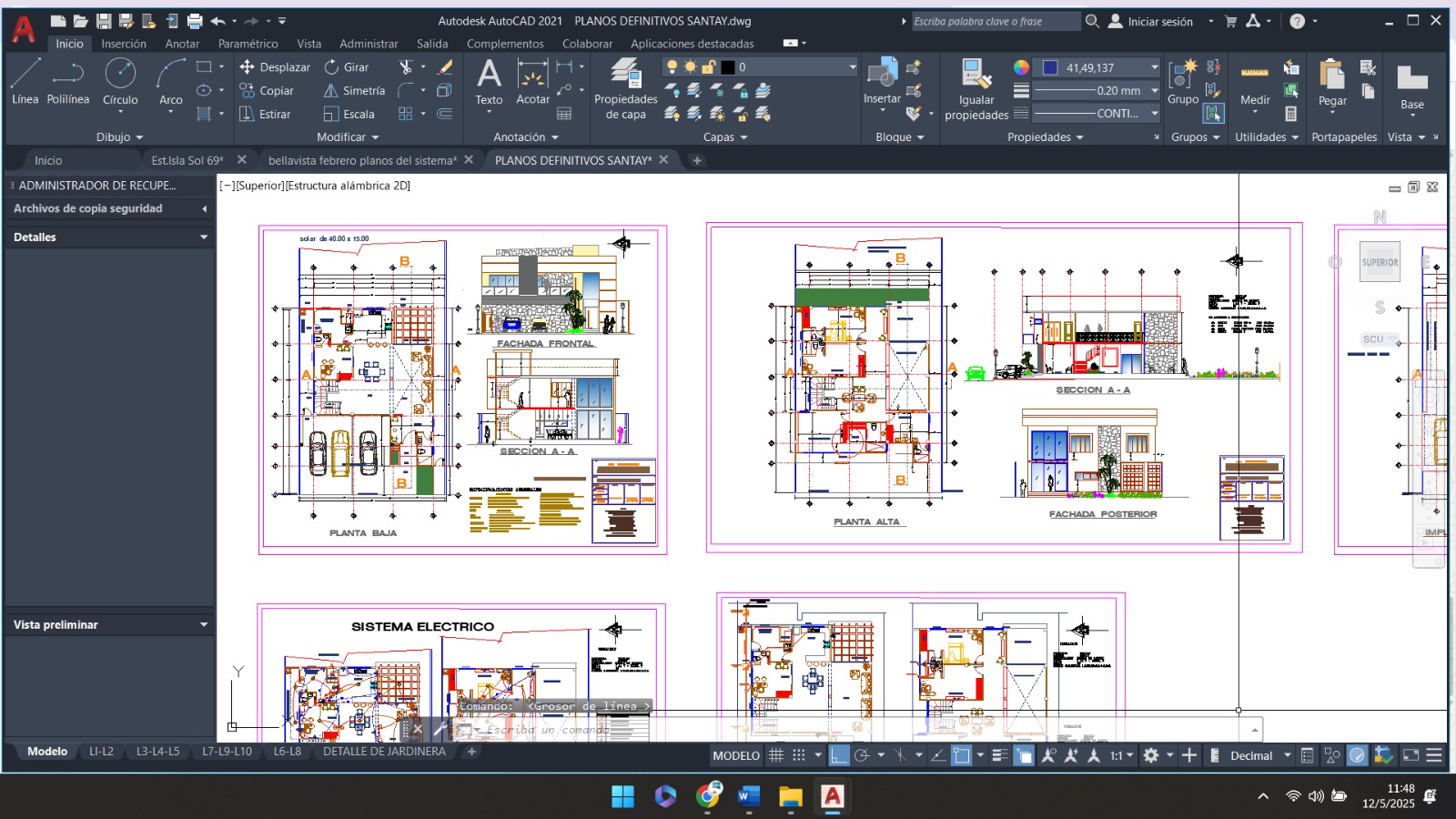1456x819 pixels.
Task: Select the Copiar tool
Action: point(267,91)
